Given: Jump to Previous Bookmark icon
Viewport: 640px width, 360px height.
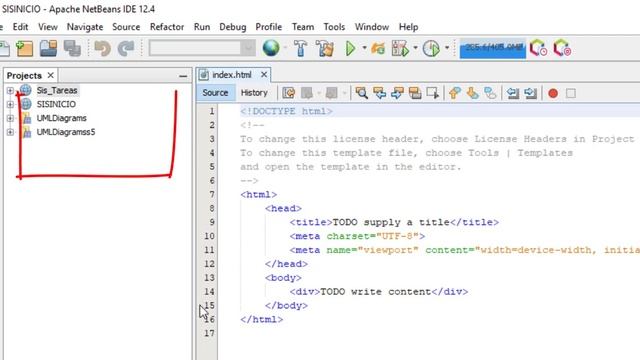Looking at the screenshot, I should pyautogui.click(x=455, y=93).
